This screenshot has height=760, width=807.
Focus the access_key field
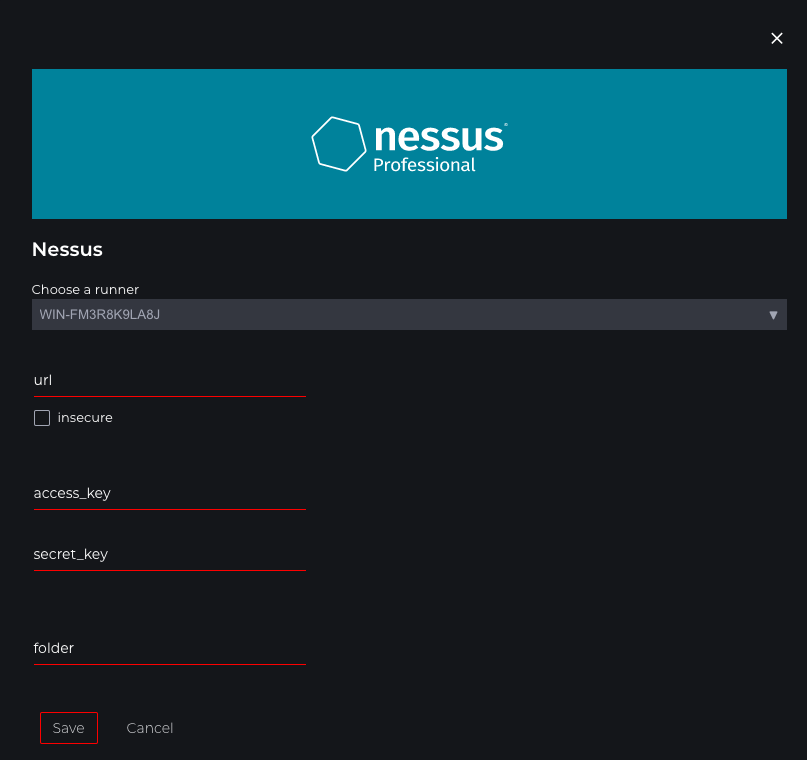[x=170, y=494]
